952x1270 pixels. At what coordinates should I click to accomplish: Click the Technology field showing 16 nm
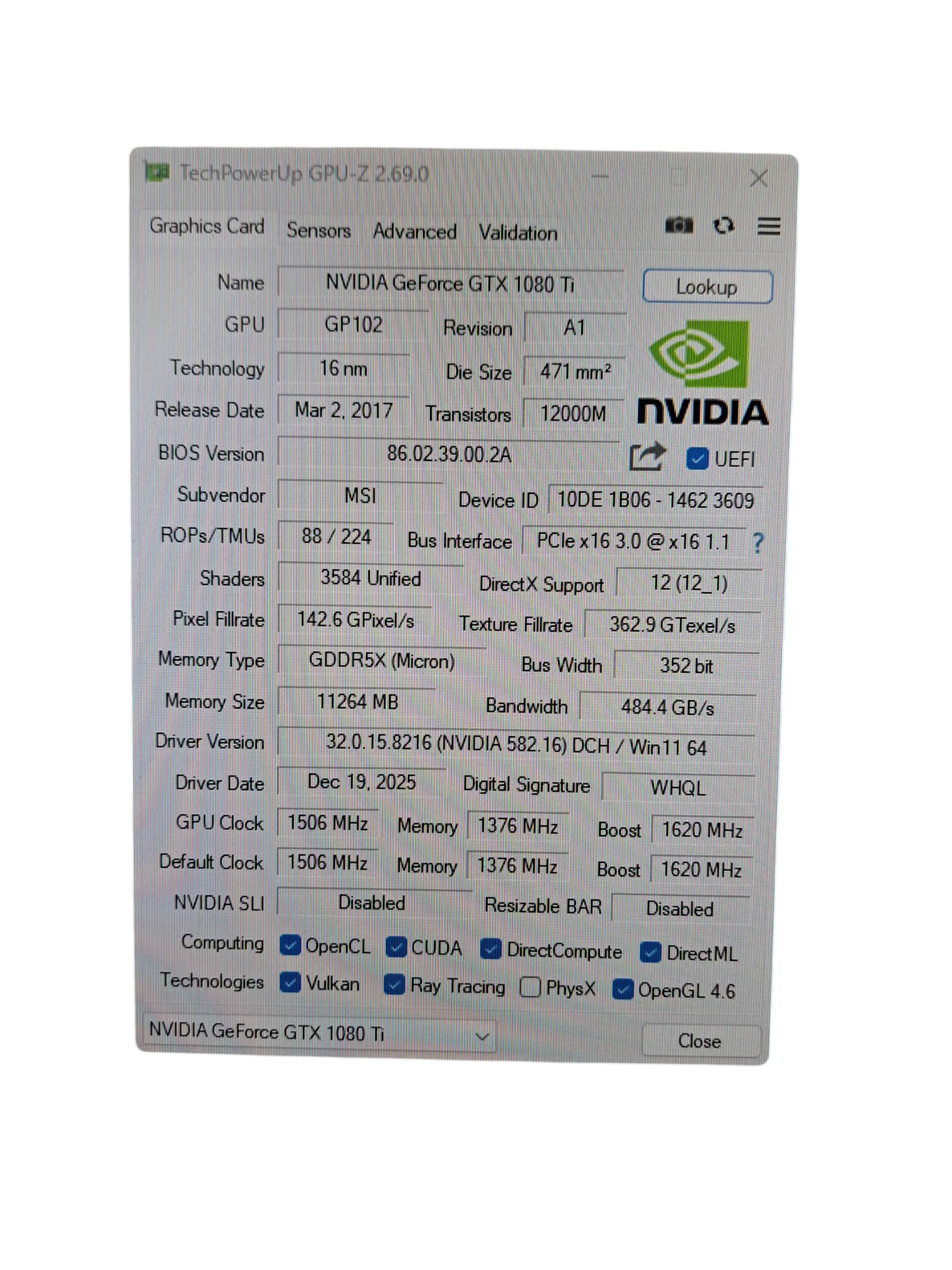[343, 368]
